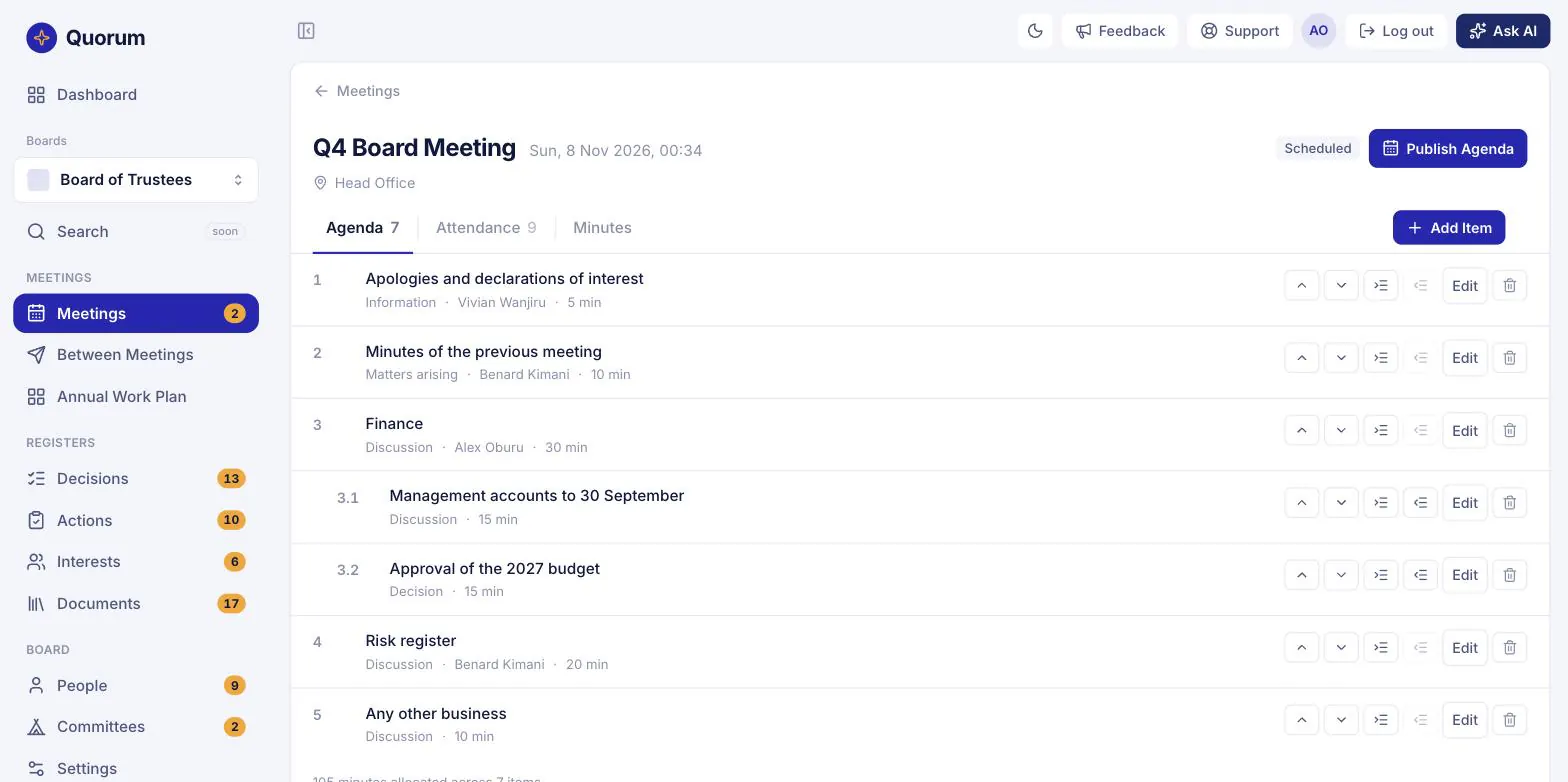The height and width of the screenshot is (782, 1568).
Task: Open the Support link
Action: click(1240, 31)
